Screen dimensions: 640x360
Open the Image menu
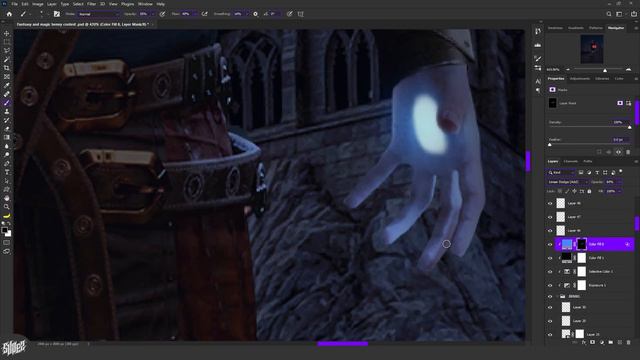(38, 4)
